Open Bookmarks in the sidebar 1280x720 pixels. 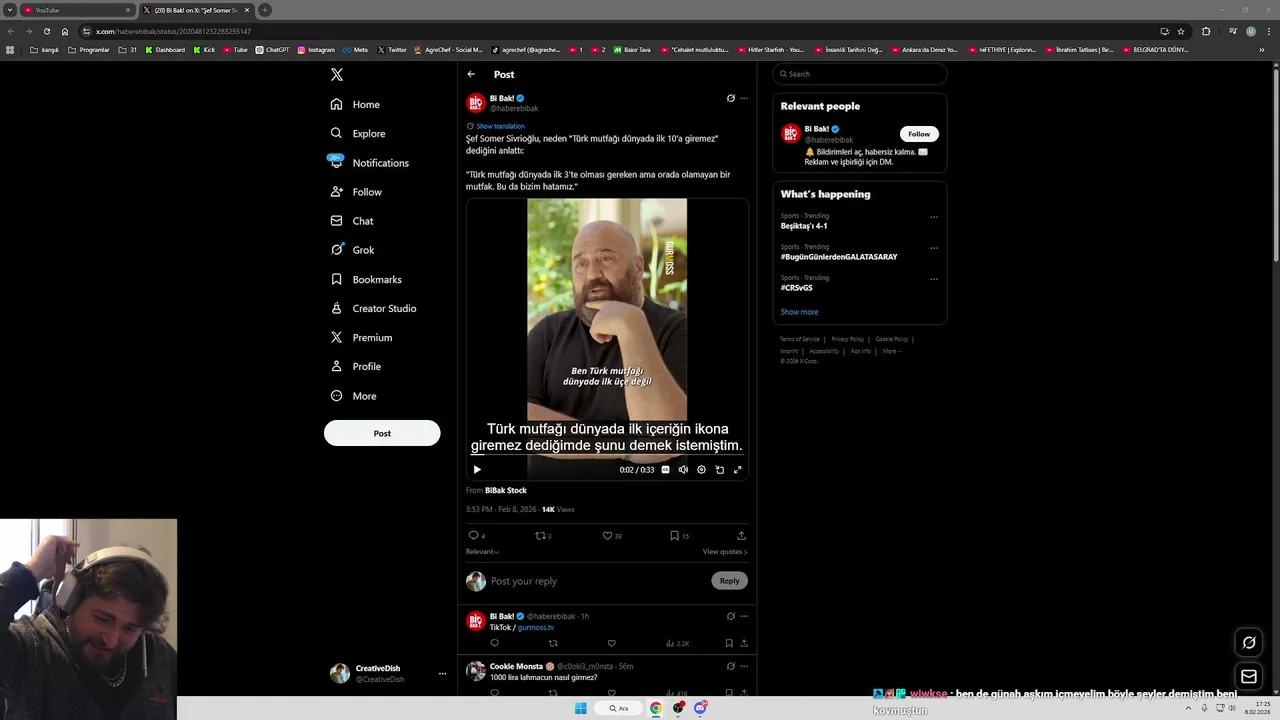tap(366, 279)
